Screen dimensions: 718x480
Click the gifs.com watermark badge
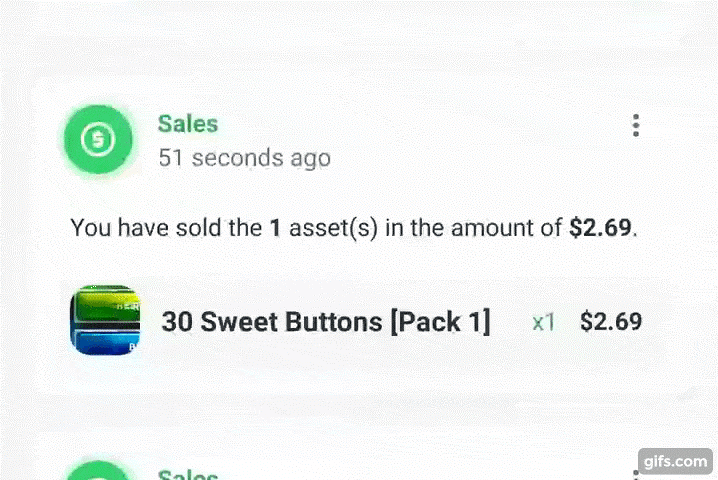coord(675,461)
